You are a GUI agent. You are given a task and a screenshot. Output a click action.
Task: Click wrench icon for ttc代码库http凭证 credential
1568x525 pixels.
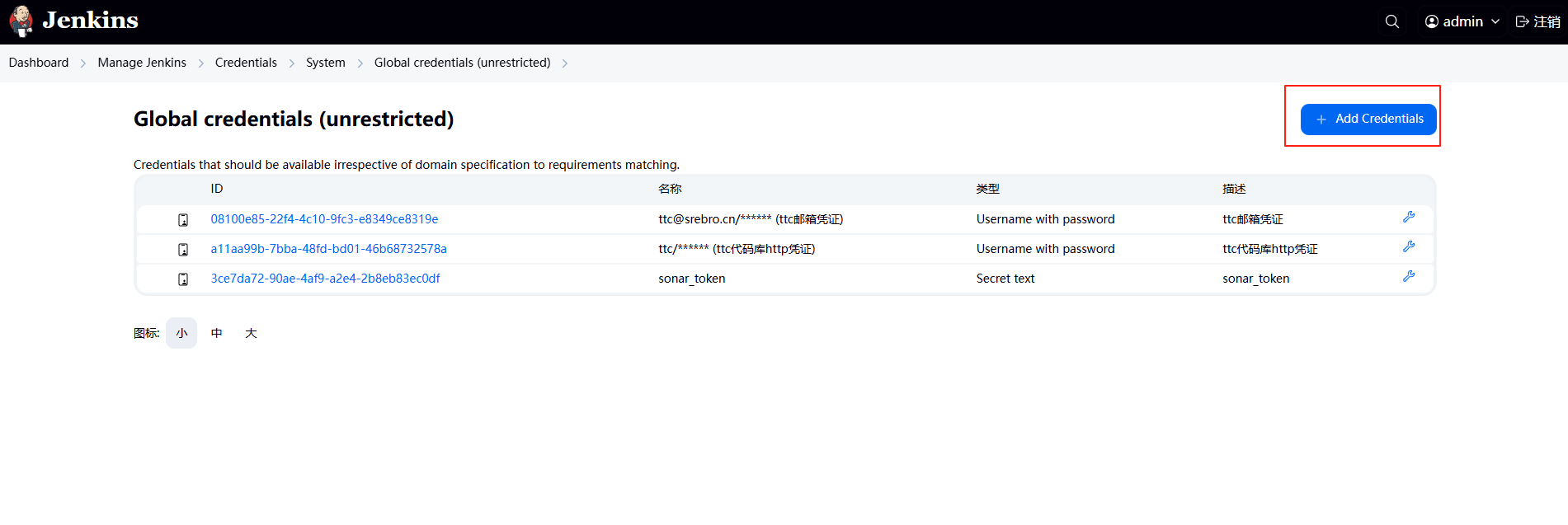point(1408,246)
